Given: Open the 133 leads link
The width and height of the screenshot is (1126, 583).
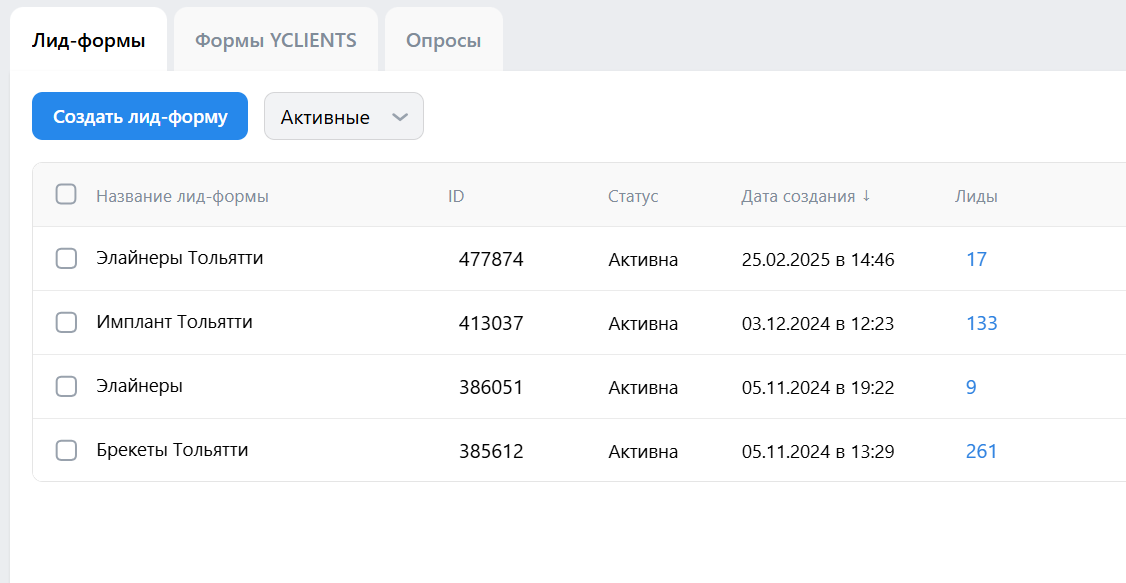Looking at the screenshot, I should [x=981, y=324].
